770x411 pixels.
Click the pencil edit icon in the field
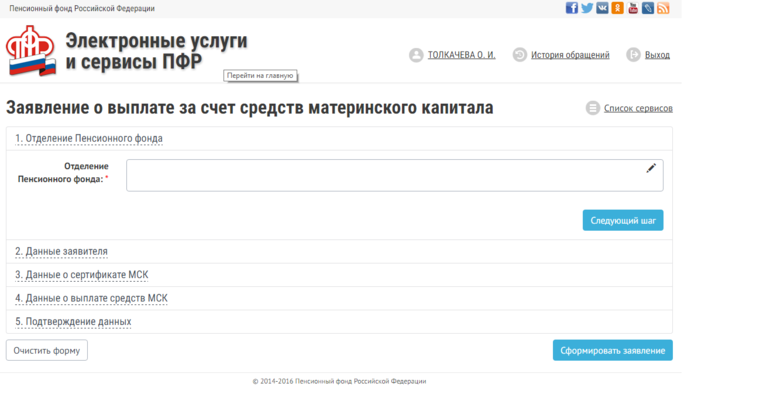(x=651, y=169)
